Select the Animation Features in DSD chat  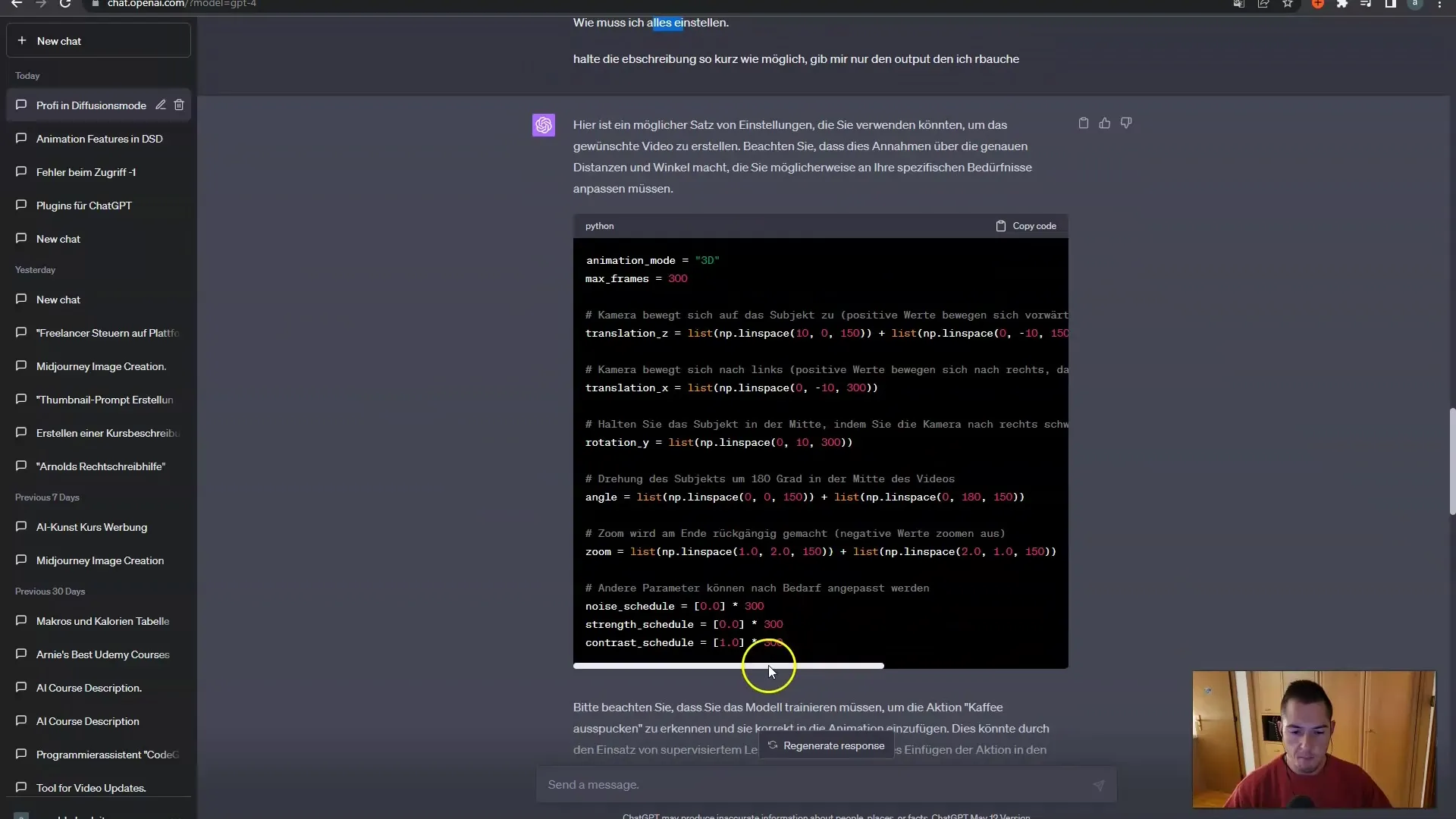(99, 138)
